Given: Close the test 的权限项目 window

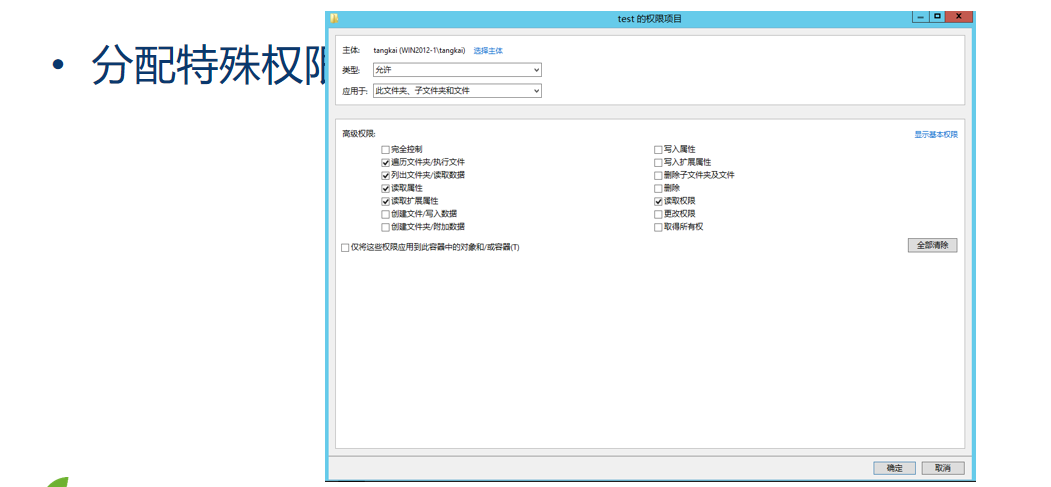Looking at the screenshot, I should pos(959,16).
